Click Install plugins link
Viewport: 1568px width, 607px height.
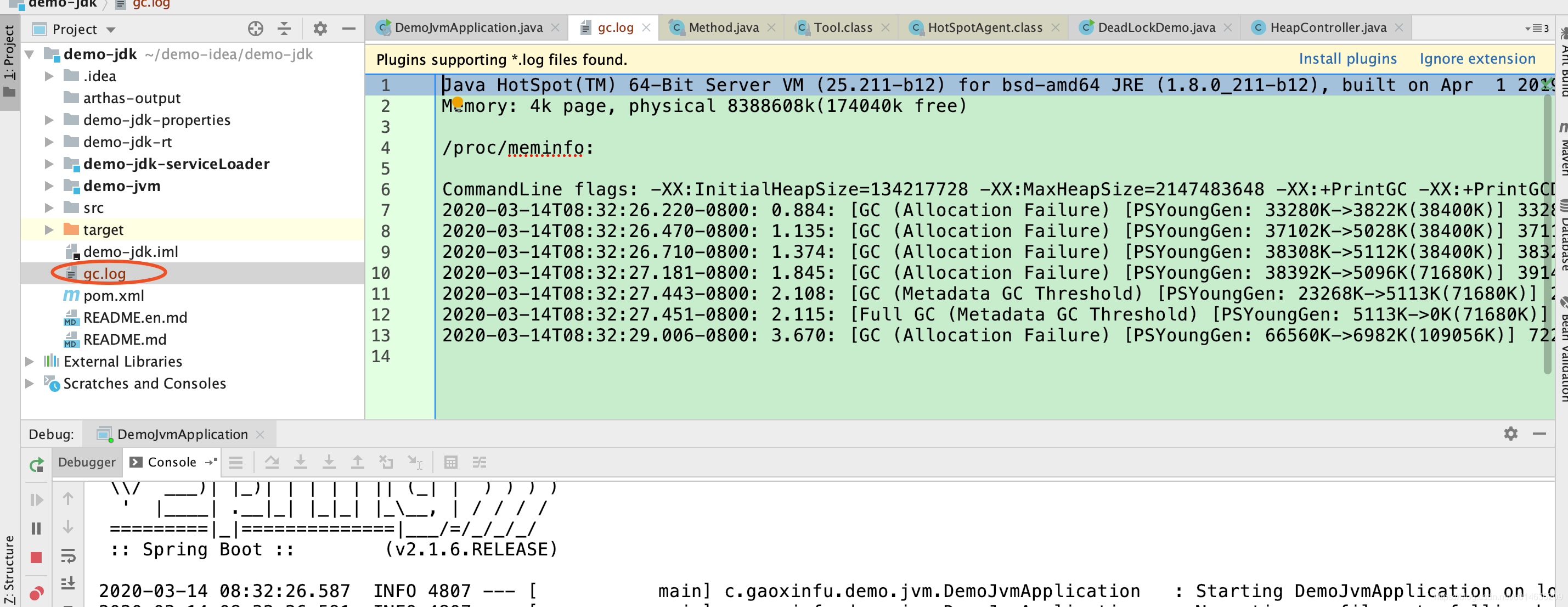coord(1347,59)
